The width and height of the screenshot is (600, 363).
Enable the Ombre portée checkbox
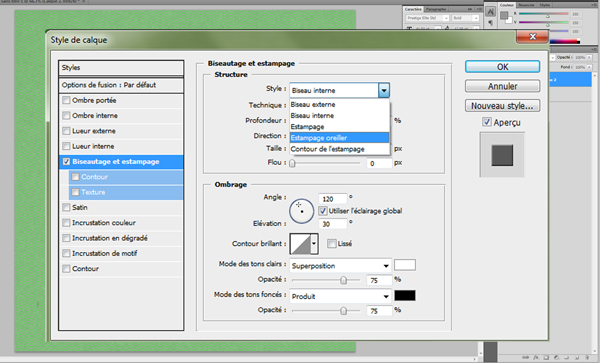66,100
